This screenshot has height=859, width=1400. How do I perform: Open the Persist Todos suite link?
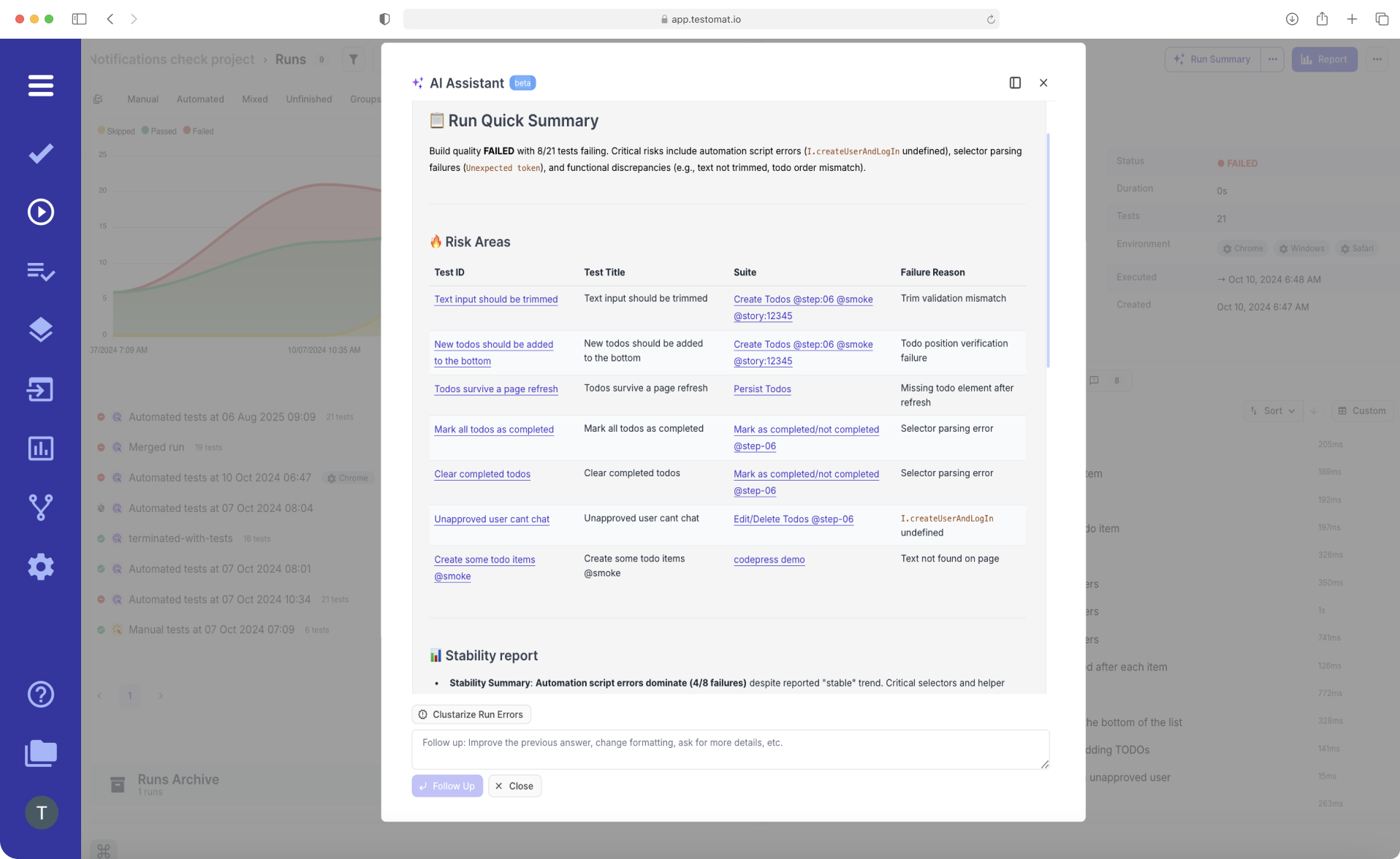click(x=762, y=389)
